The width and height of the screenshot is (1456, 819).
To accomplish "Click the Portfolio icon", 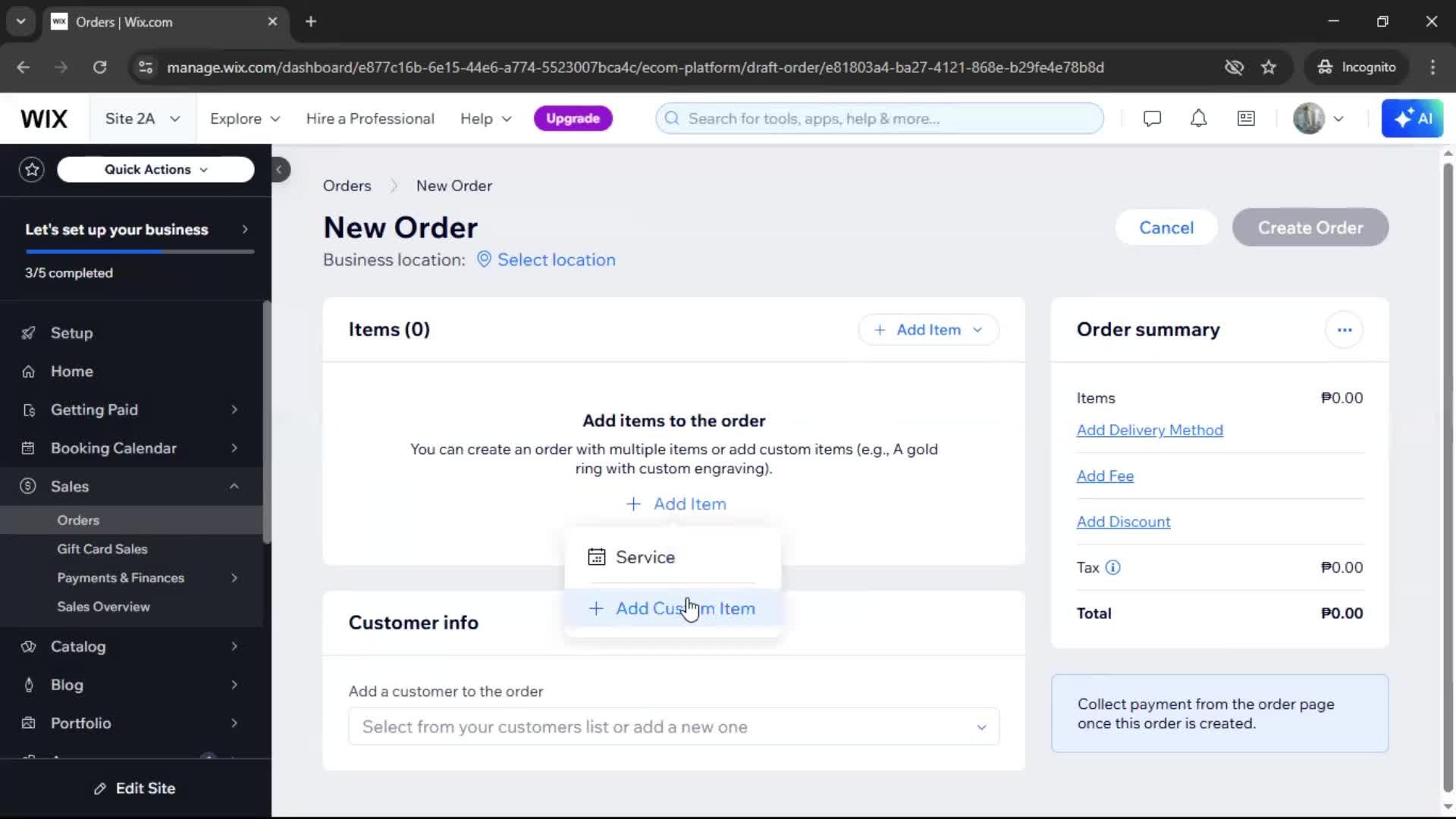I will (28, 723).
